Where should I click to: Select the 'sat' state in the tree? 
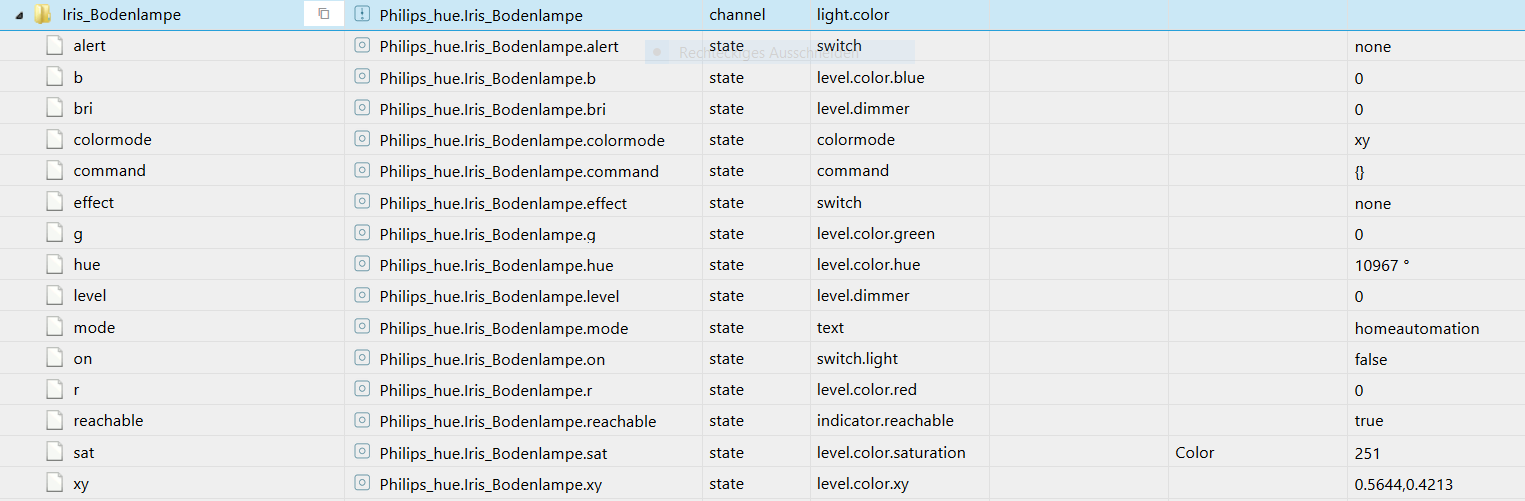click(x=84, y=453)
